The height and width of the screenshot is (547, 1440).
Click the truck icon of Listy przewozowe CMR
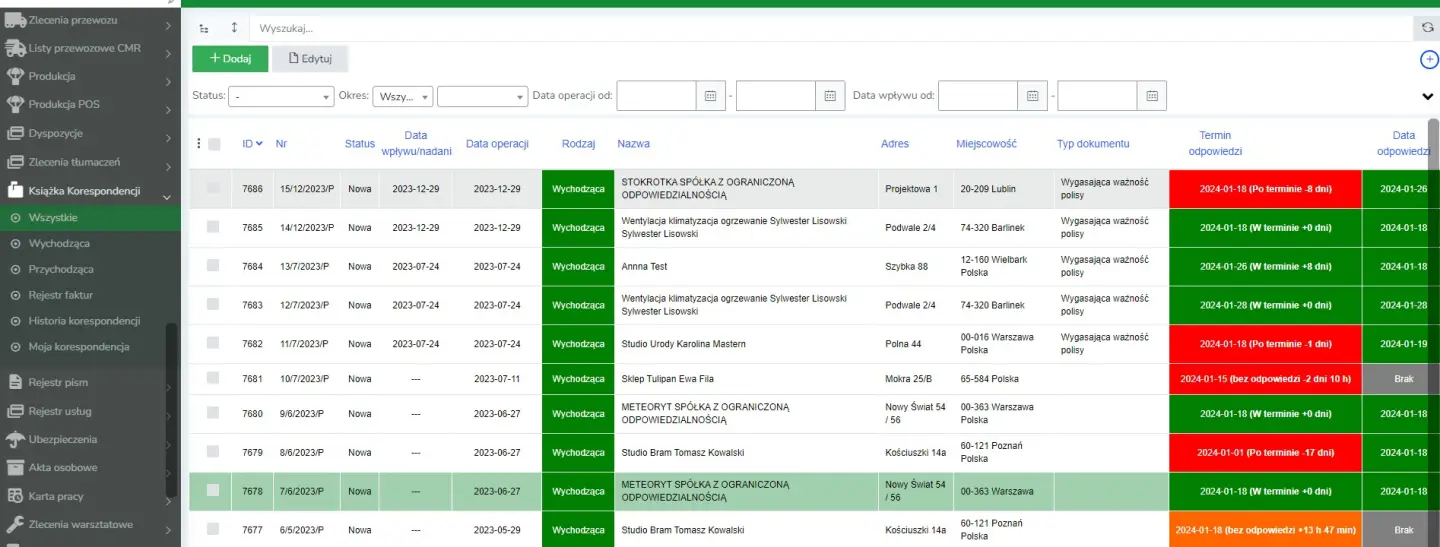point(14,48)
